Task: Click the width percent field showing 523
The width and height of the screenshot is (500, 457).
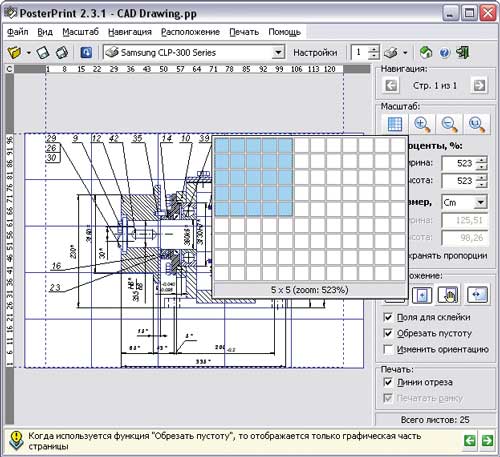Action: tap(459, 163)
